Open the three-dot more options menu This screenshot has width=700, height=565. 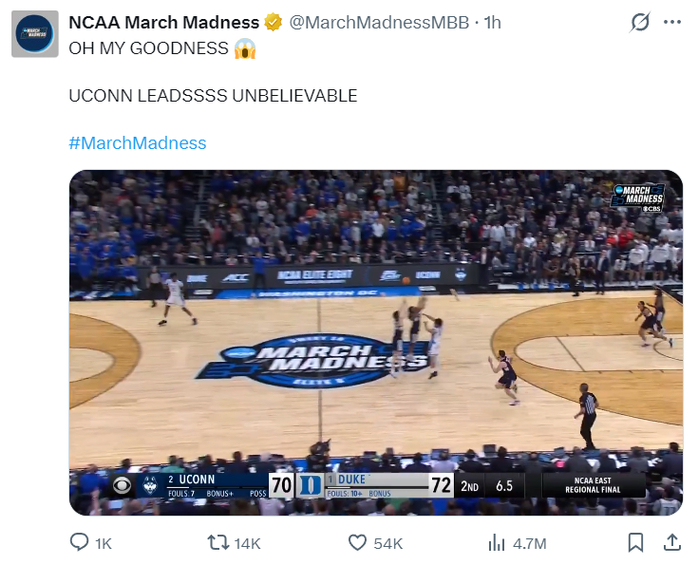672,22
